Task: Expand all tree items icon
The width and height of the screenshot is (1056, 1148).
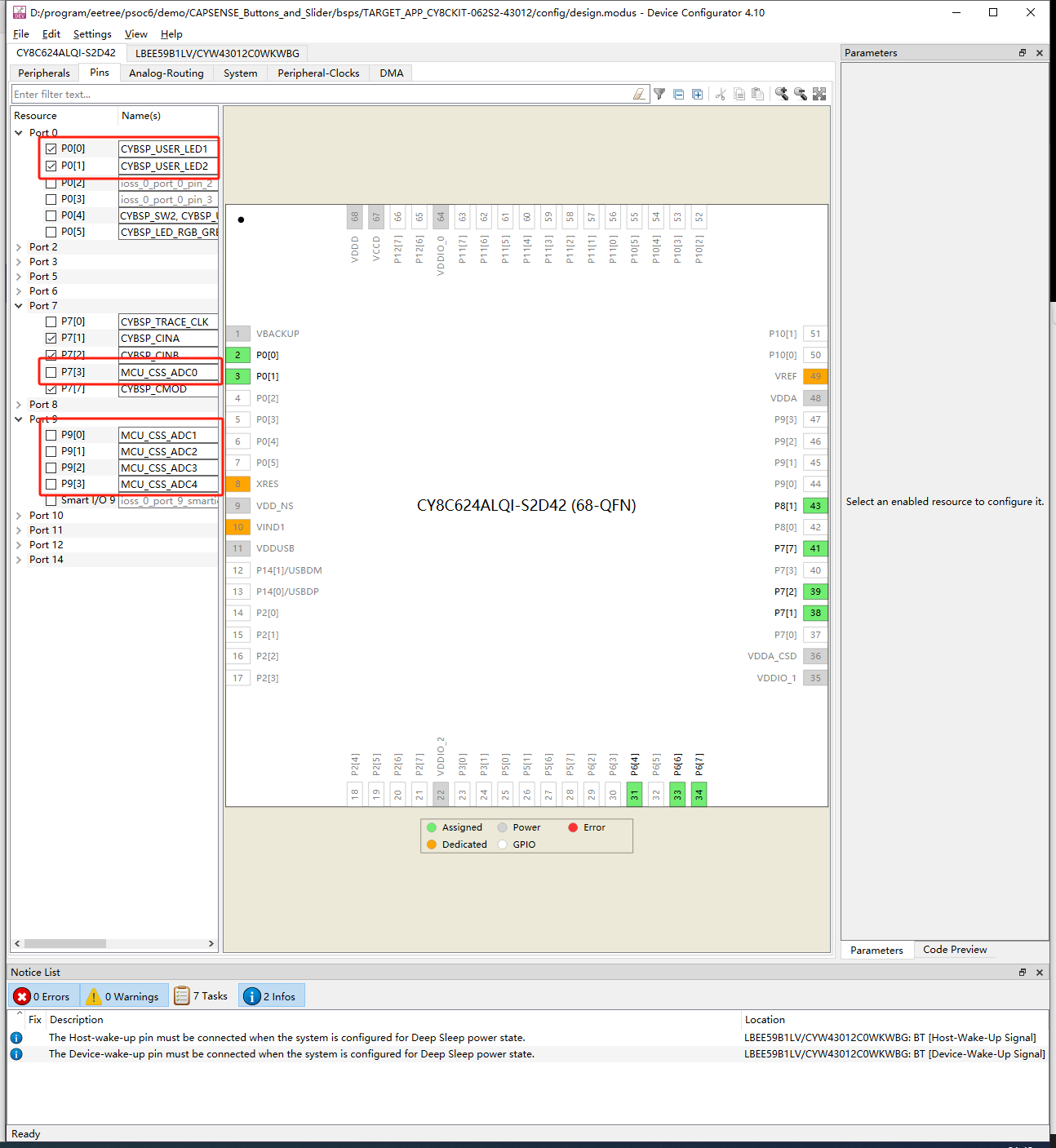Action: [697, 94]
